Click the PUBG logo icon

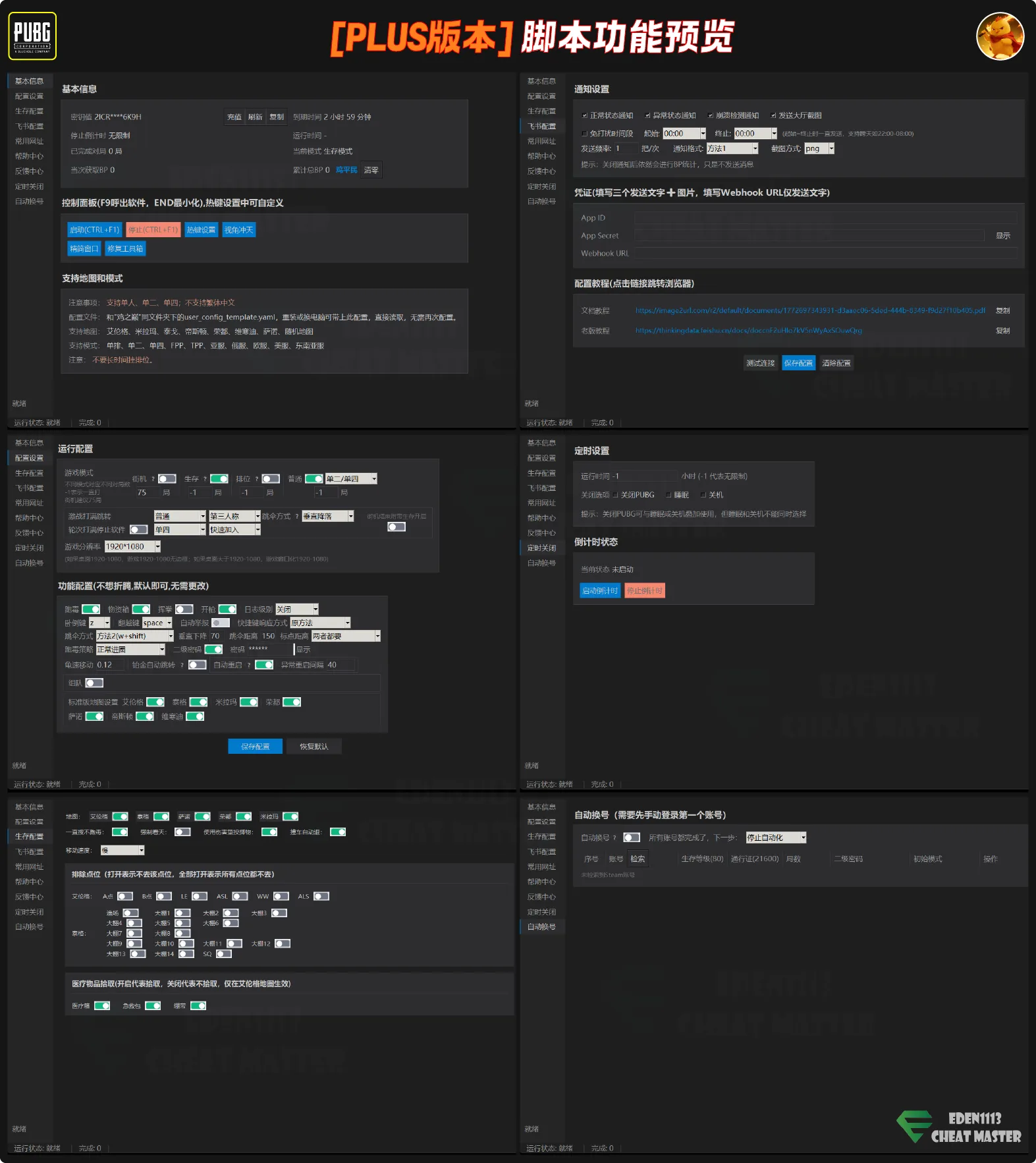click(x=32, y=36)
